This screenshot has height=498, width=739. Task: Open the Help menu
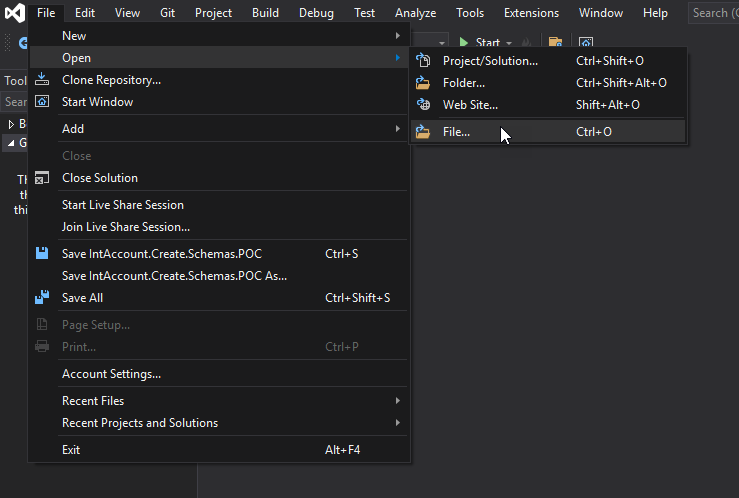tap(655, 13)
